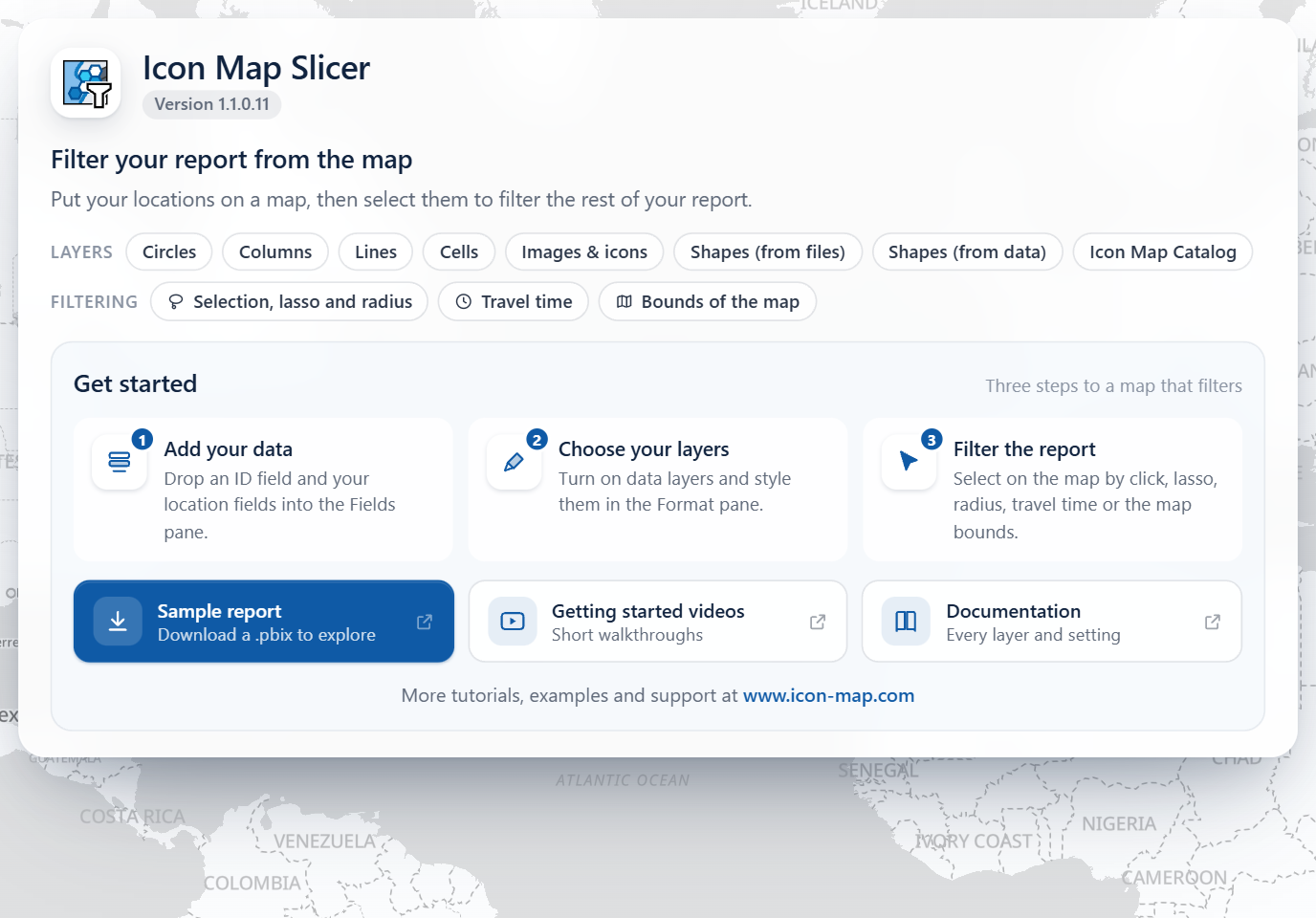
Task: Select Shapes (from files) chip
Action: pyautogui.click(x=768, y=251)
